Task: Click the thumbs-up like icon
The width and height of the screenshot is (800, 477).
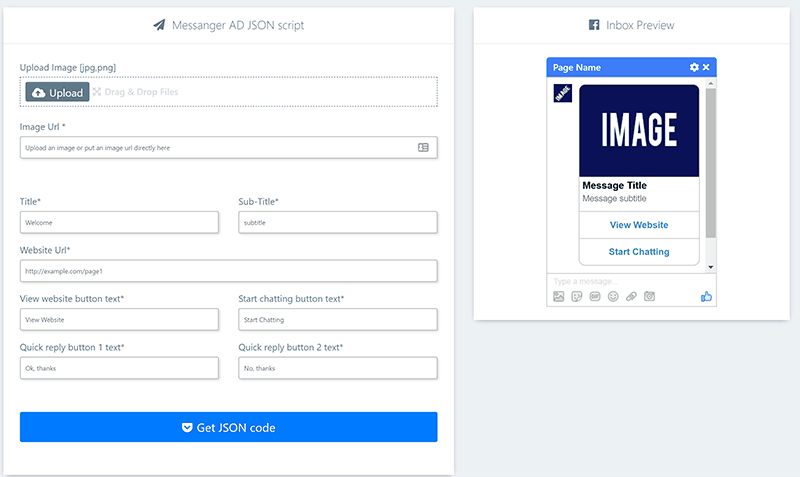Action: (x=706, y=296)
